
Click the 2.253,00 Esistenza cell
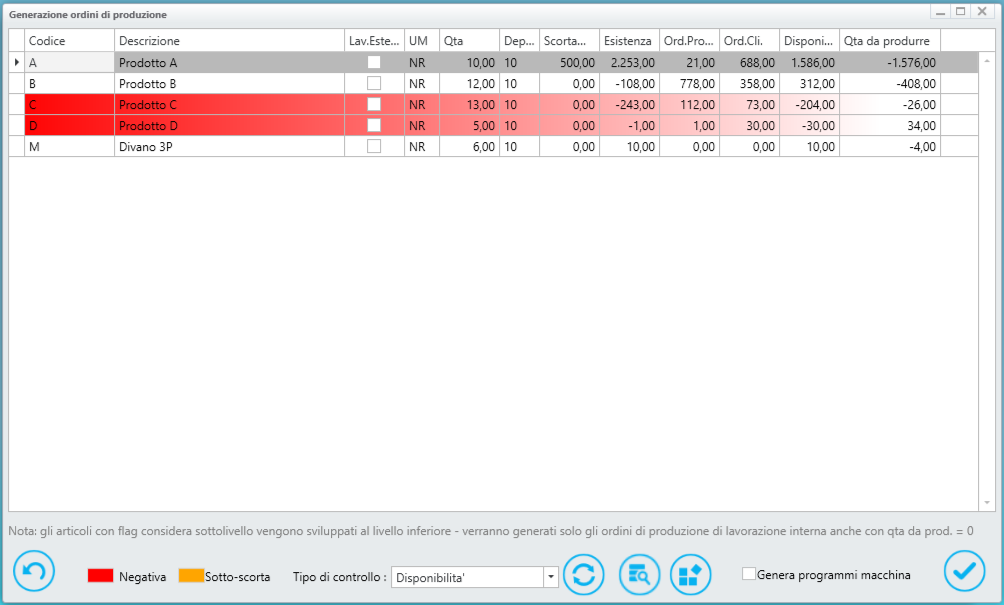pos(629,62)
